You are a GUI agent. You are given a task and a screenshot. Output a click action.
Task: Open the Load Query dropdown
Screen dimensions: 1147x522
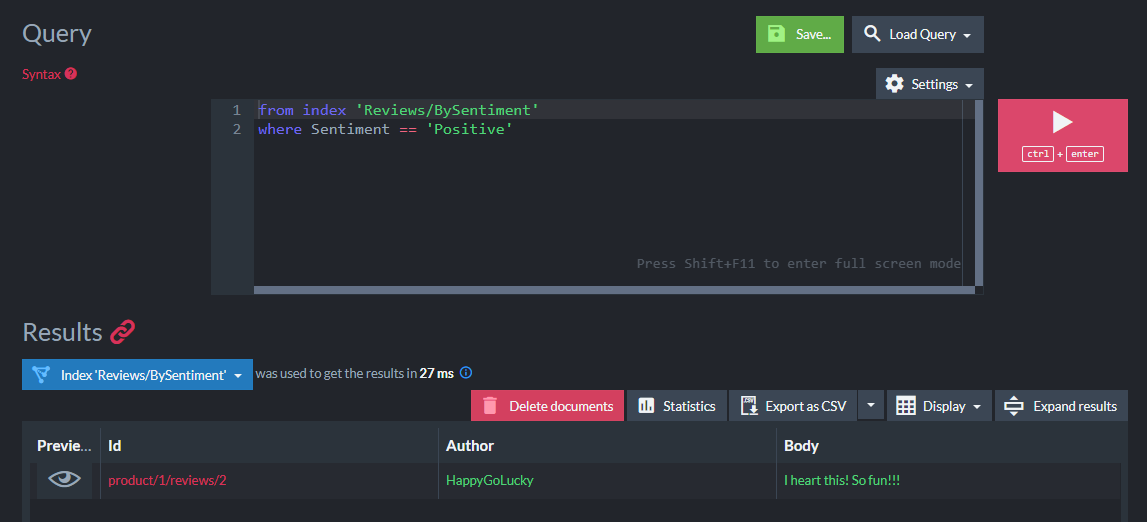pos(918,34)
